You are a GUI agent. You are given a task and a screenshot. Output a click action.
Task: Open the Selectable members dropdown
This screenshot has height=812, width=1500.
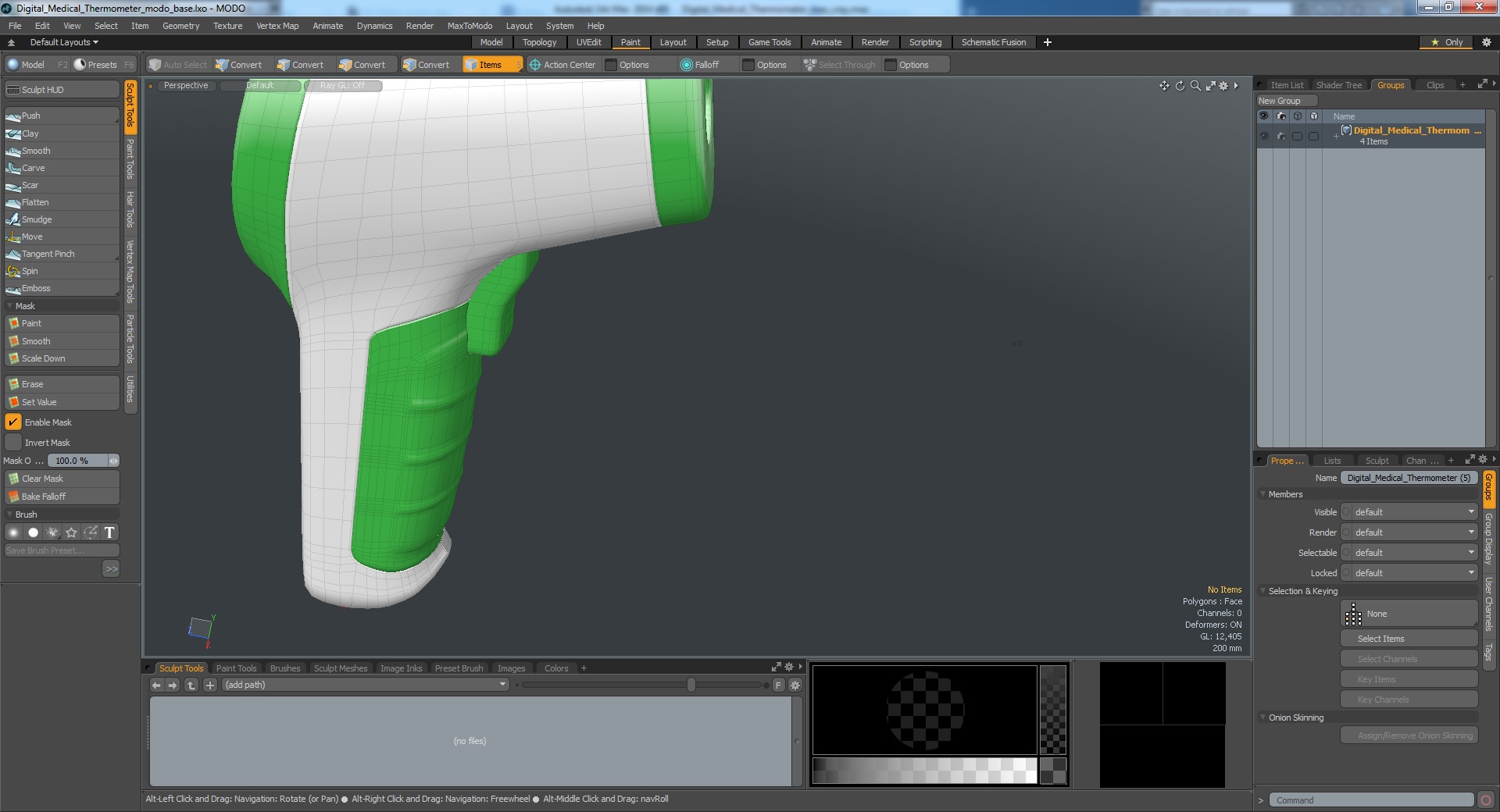[x=1409, y=553]
